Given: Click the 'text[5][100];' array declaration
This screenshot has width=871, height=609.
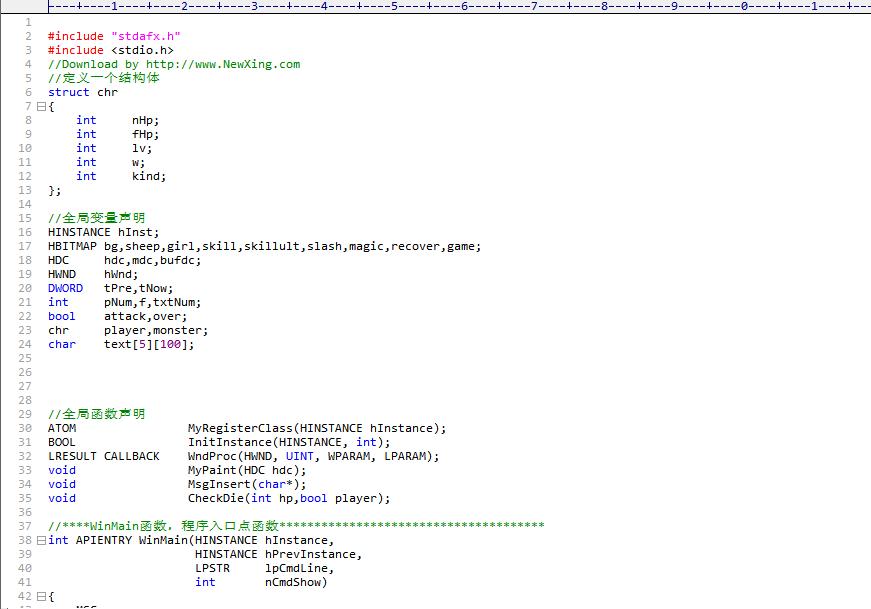Looking at the screenshot, I should click(149, 345).
